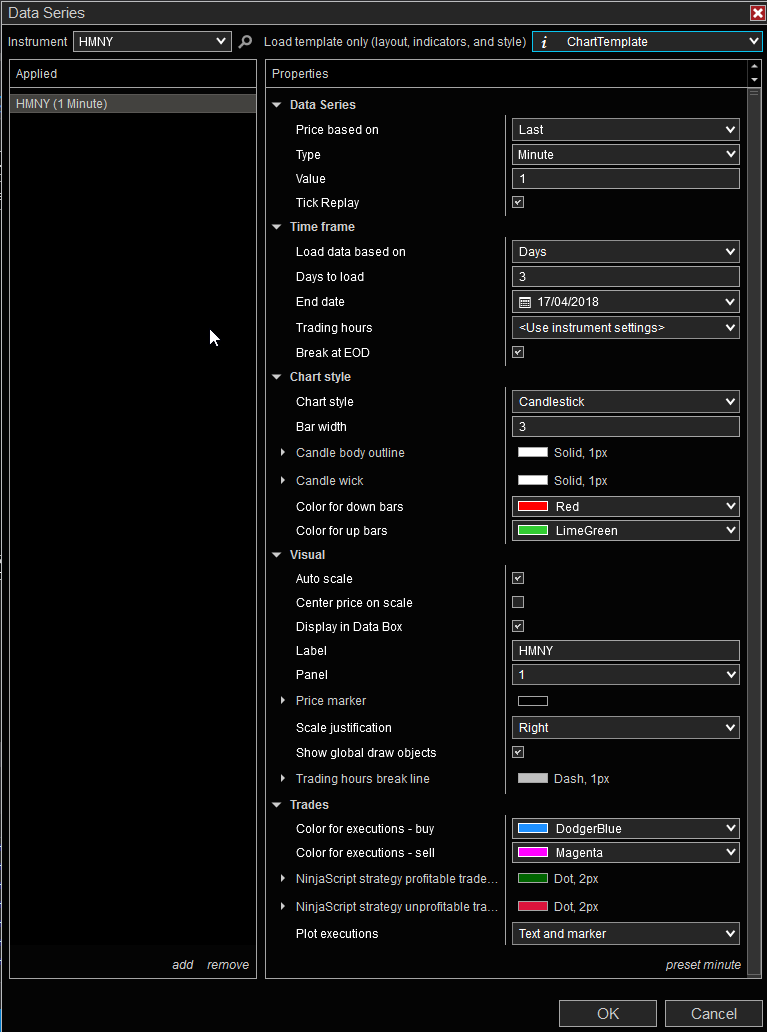
Task: Collapse the Visual section
Action: (277, 555)
